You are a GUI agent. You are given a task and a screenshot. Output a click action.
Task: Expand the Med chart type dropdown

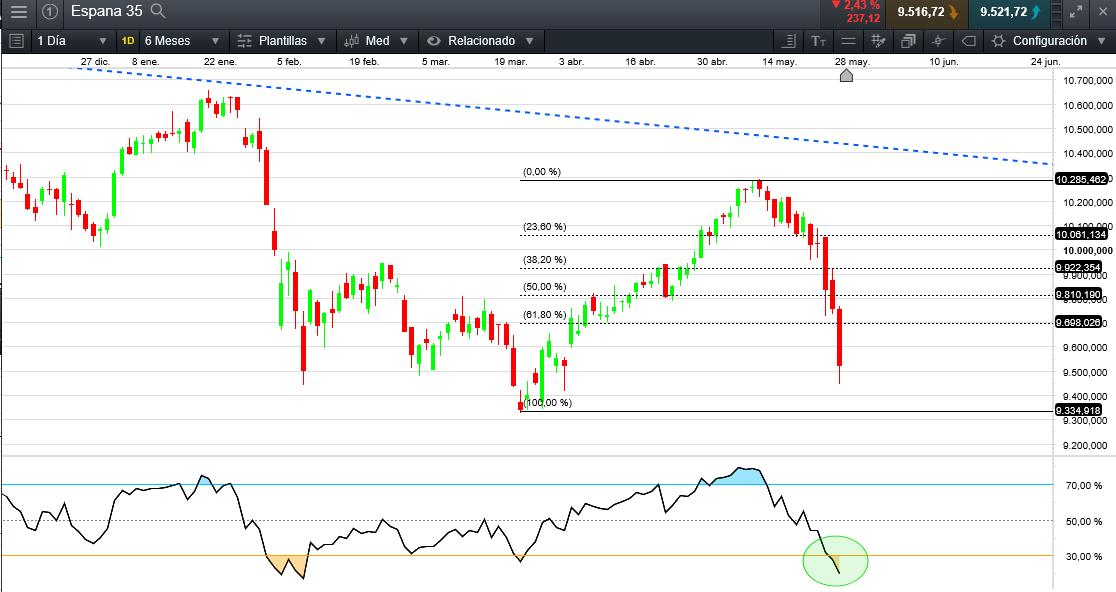404,41
